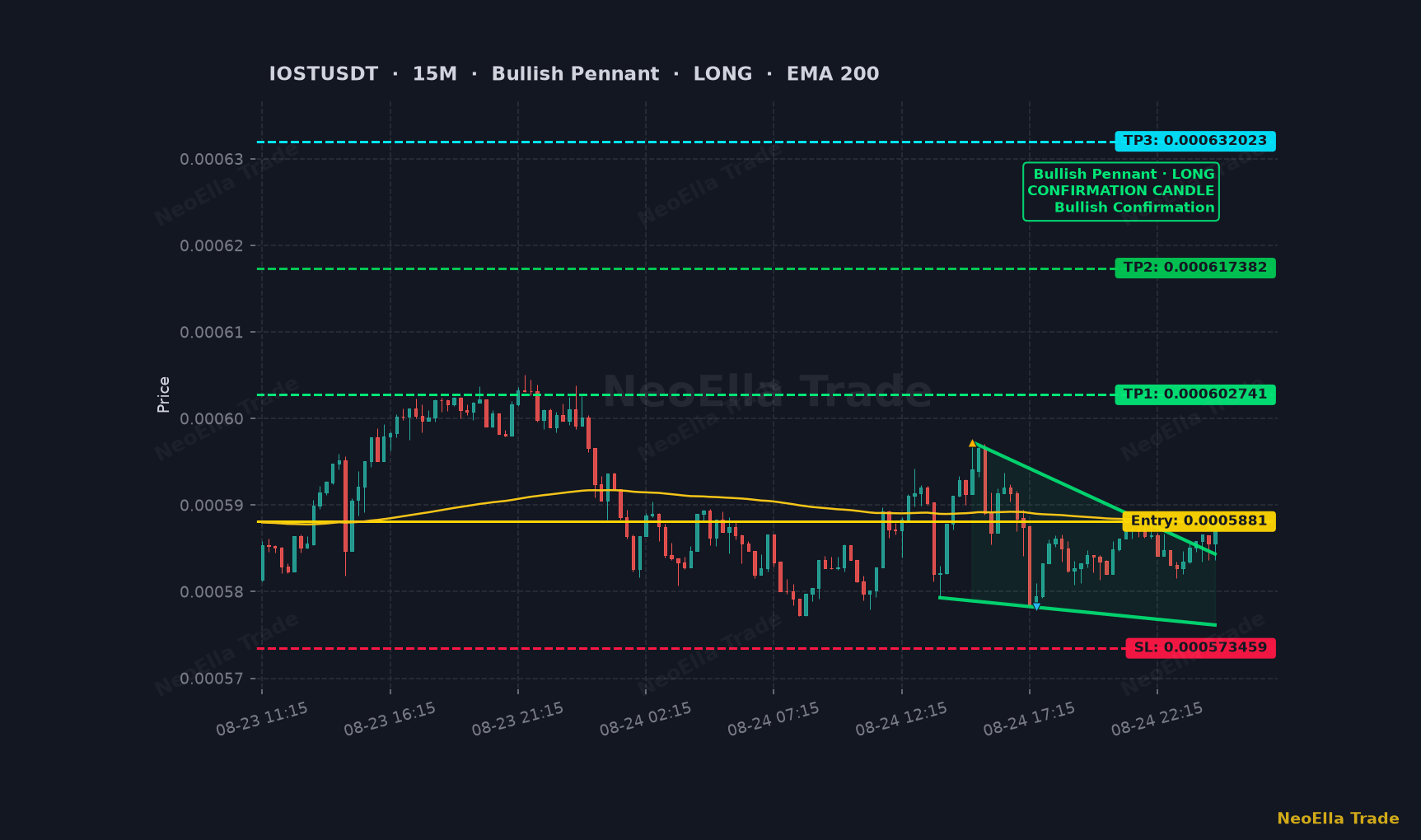This screenshot has width=1421, height=840.
Task: Click the Bullish Pennant confirmation candle box
Action: click(1120, 191)
